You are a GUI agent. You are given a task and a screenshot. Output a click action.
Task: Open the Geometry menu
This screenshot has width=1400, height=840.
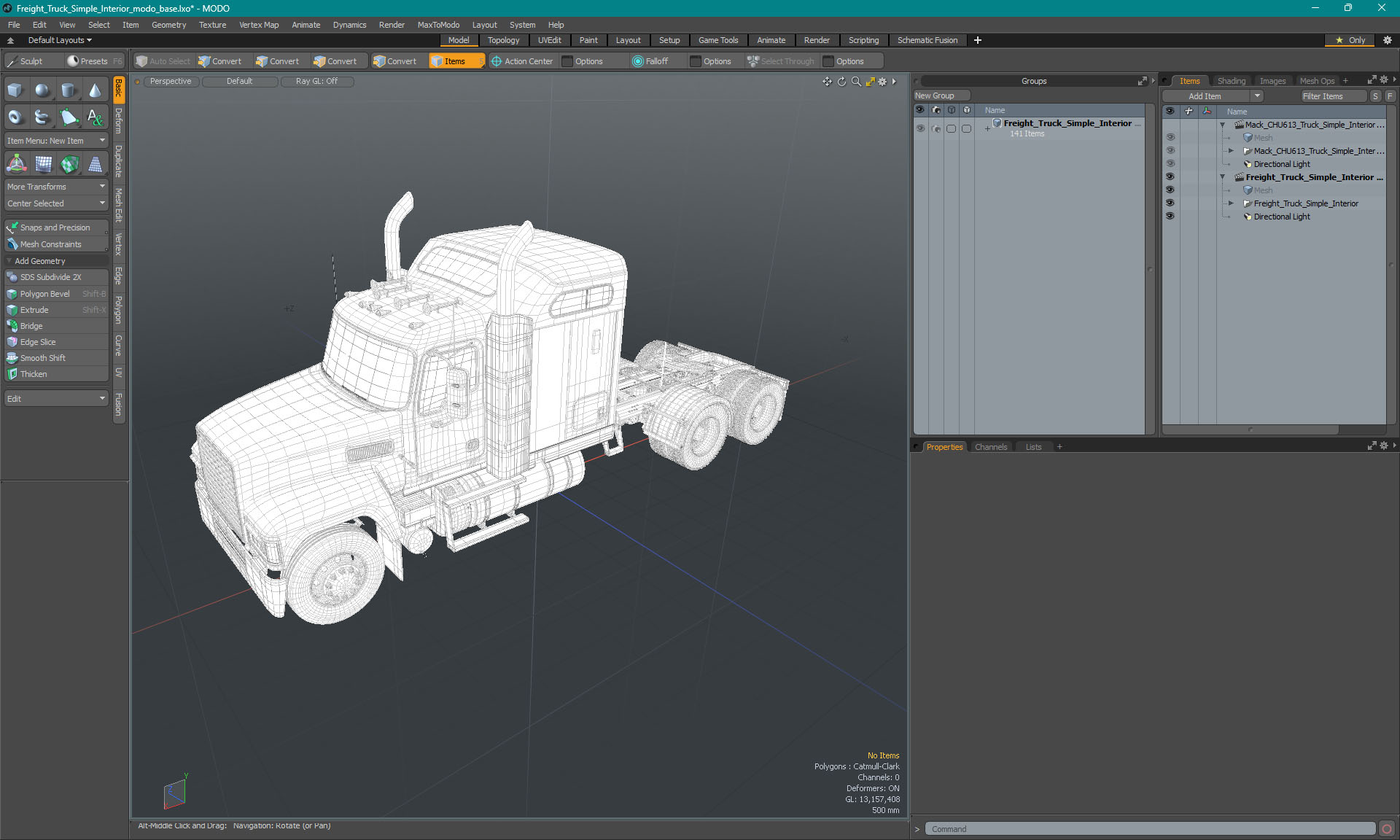[168, 25]
